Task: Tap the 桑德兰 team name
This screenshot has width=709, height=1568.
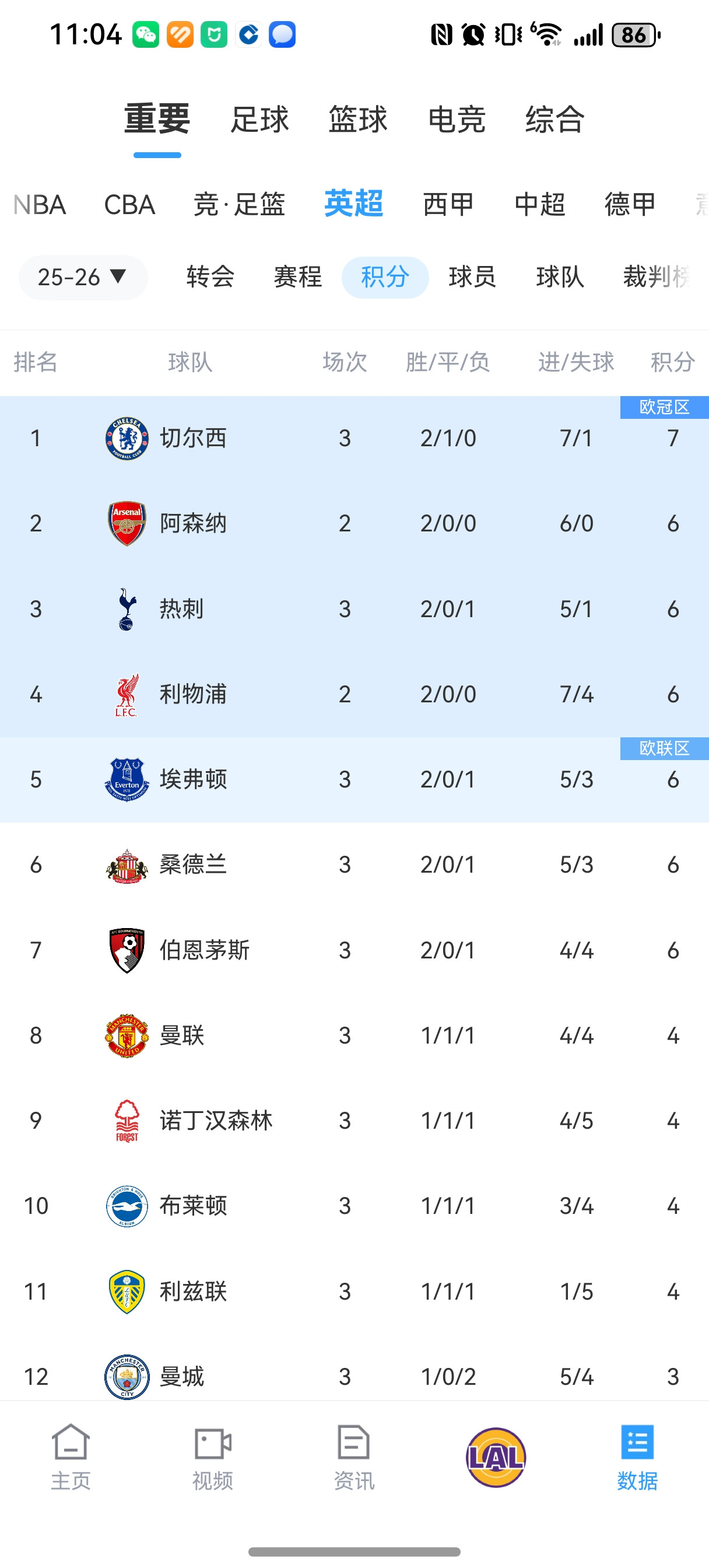Action: pos(193,864)
